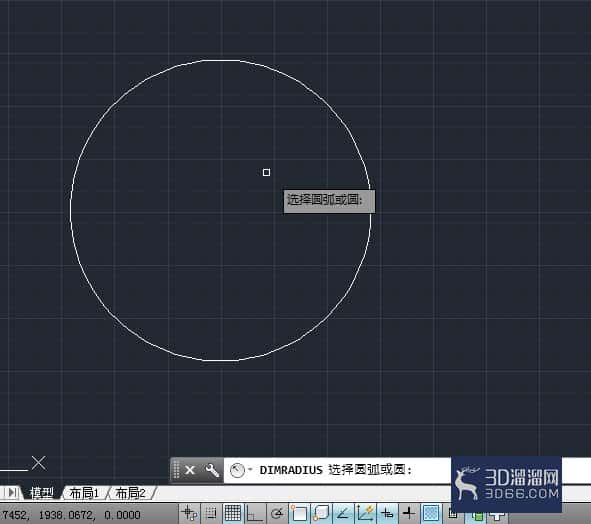Click the recent commands clock icon
The image size is (591, 524).
(x=237, y=470)
